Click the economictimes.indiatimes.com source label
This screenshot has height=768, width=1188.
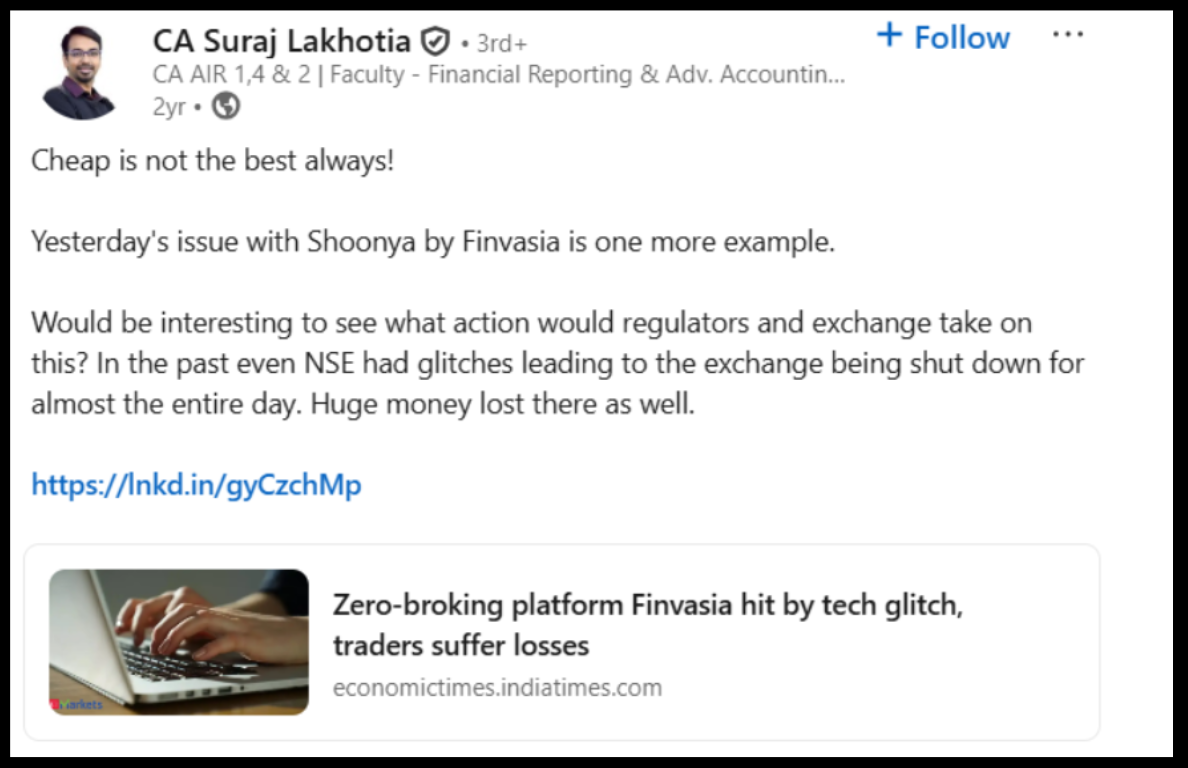(x=497, y=687)
